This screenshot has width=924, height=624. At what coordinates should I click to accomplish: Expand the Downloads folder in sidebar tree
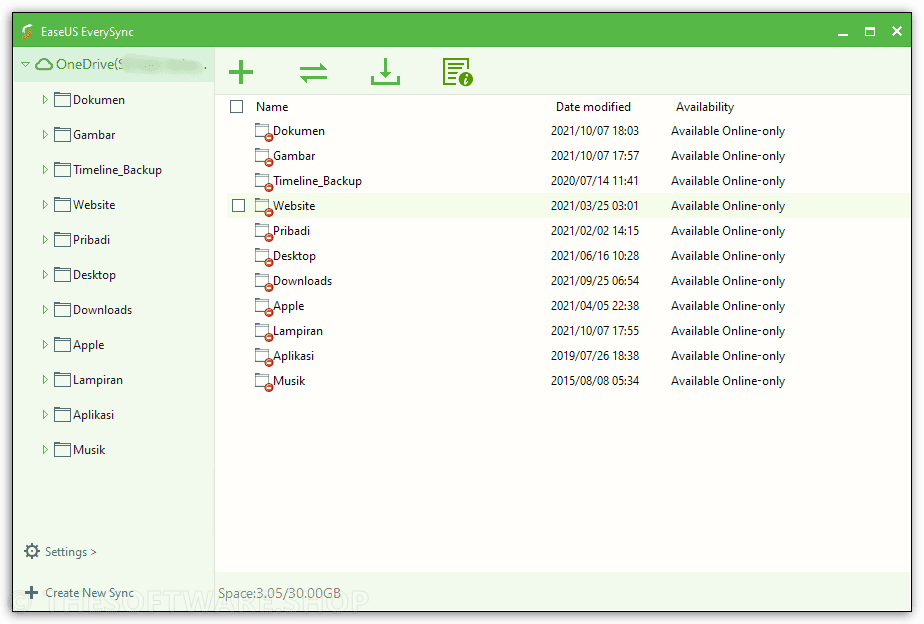point(44,310)
